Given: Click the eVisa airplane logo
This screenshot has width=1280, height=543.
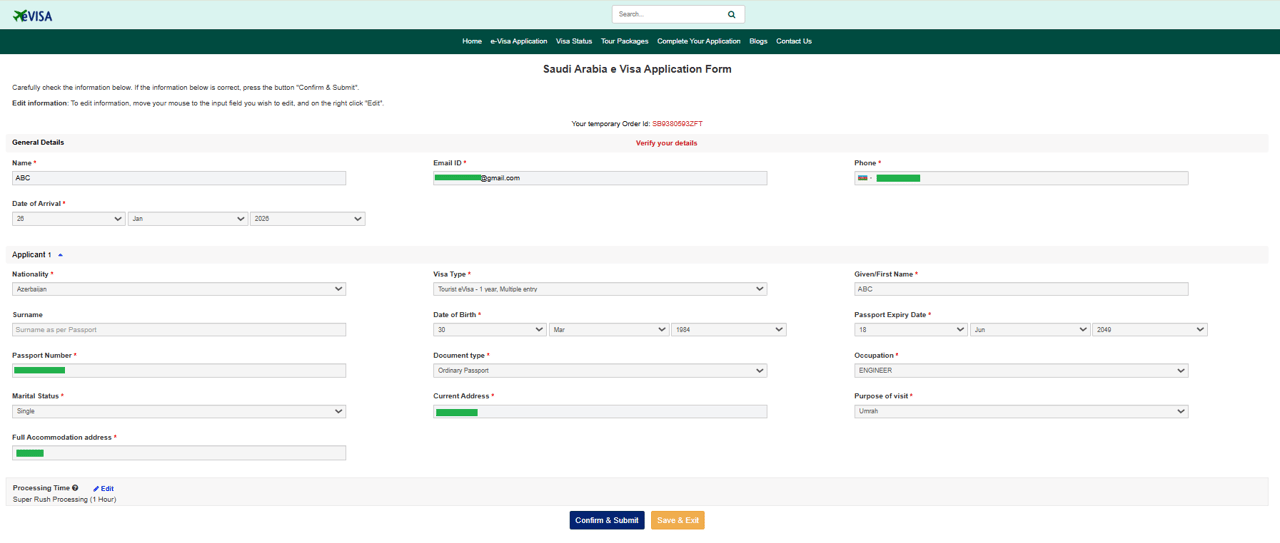Looking at the screenshot, I should tap(32, 15).
